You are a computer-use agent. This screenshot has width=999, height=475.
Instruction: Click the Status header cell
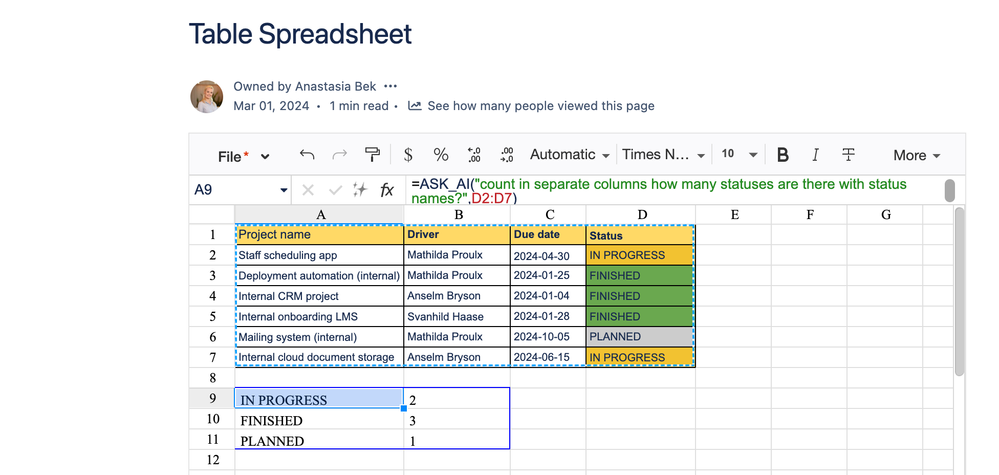click(640, 234)
